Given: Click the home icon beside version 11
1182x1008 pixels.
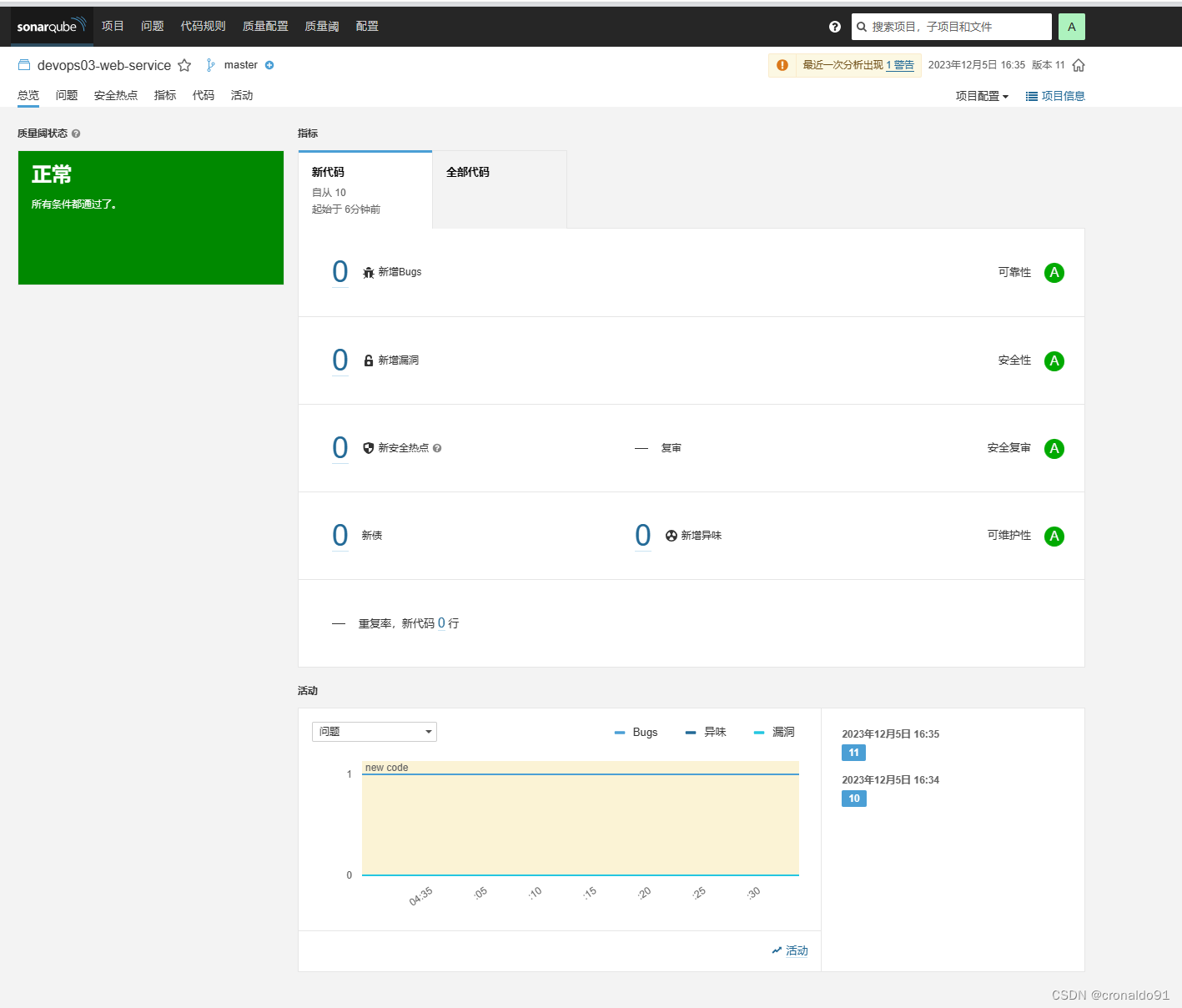Looking at the screenshot, I should click(1079, 65).
